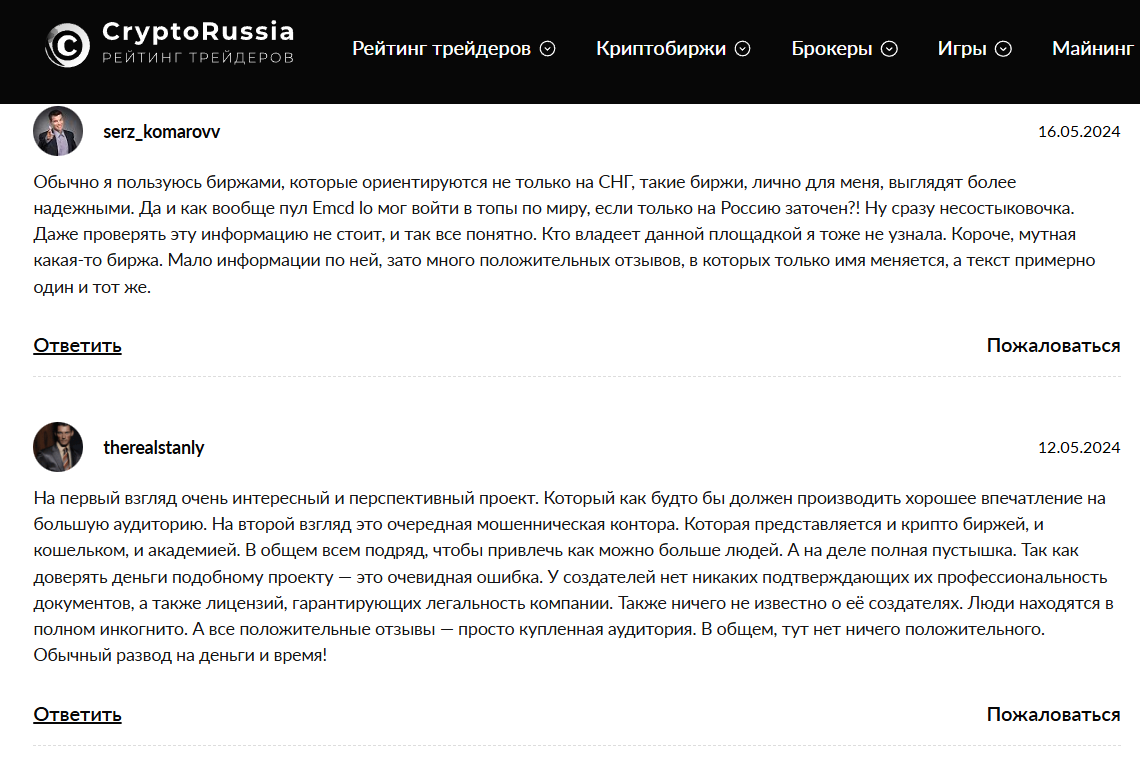The height and width of the screenshot is (766, 1140).
Task: Open the therealstanly username
Action: tap(153, 448)
